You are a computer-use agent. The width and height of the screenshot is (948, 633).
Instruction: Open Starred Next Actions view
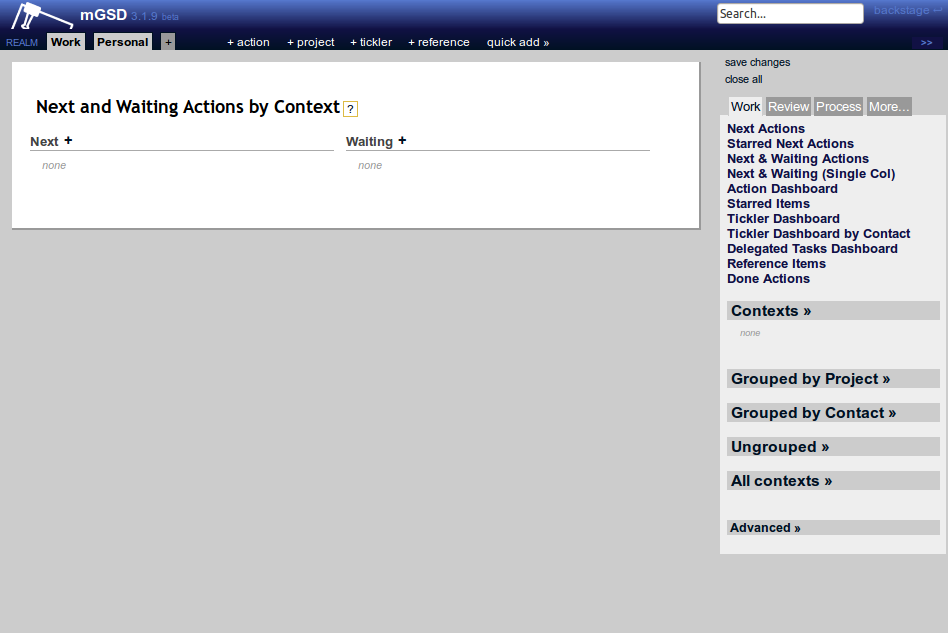[790, 144]
